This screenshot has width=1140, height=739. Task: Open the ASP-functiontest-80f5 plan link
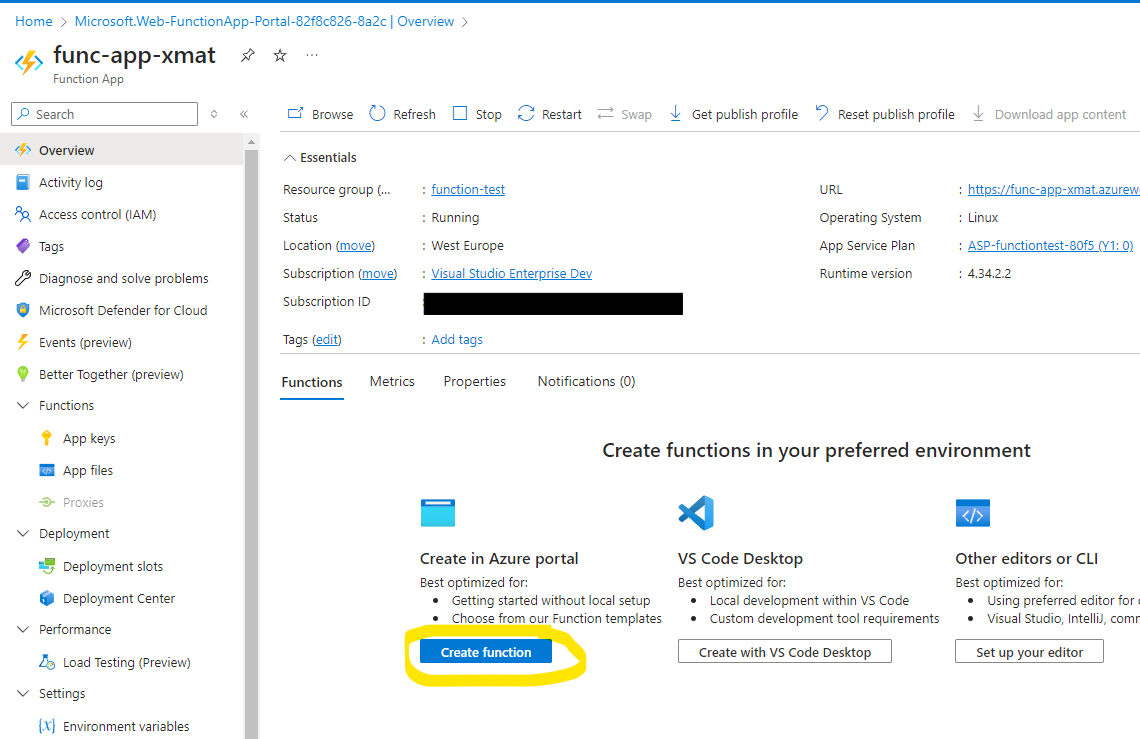(1050, 246)
